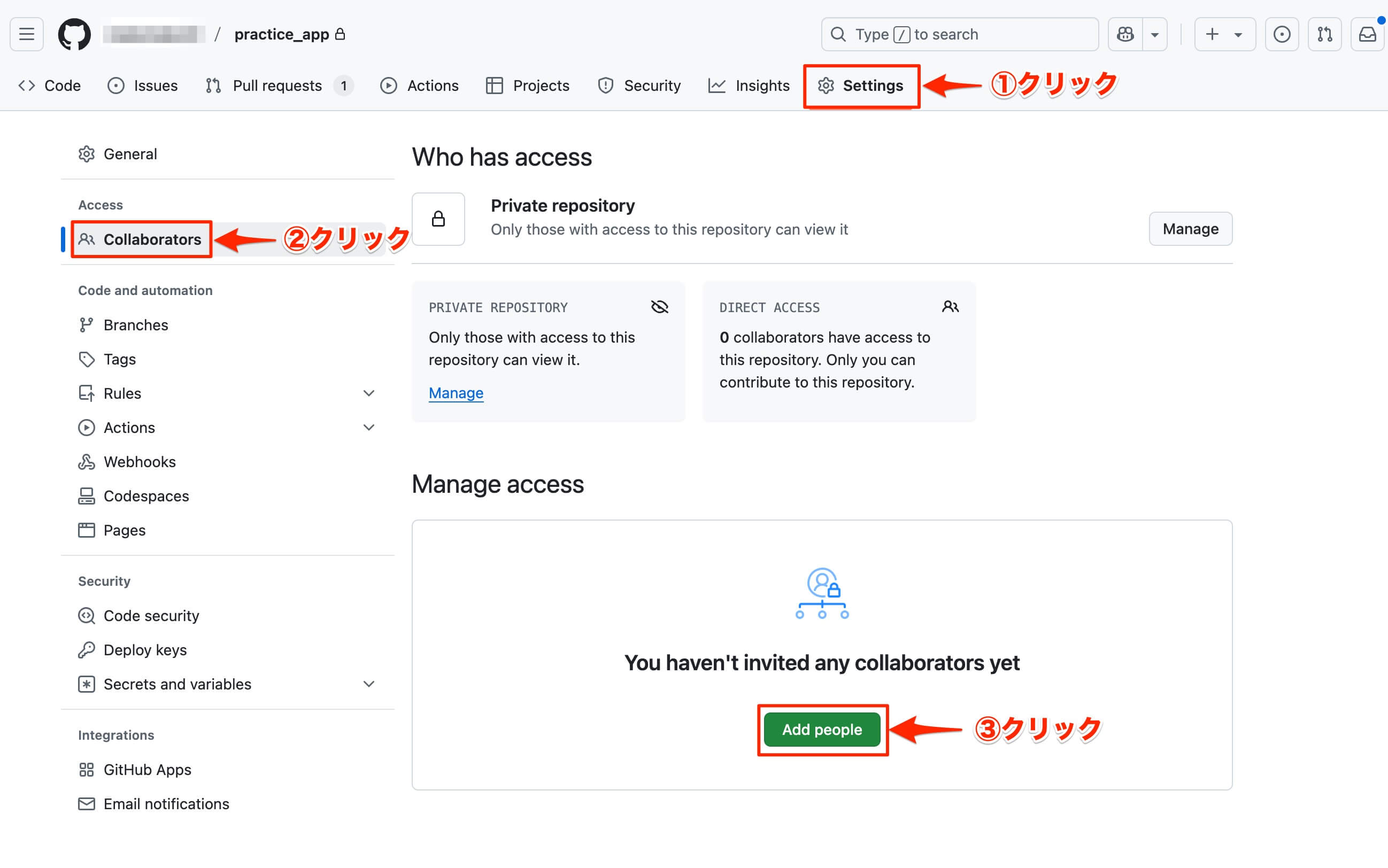This screenshot has height=868, width=1388.
Task: Open the hamburger navigation menu
Action: [x=26, y=34]
